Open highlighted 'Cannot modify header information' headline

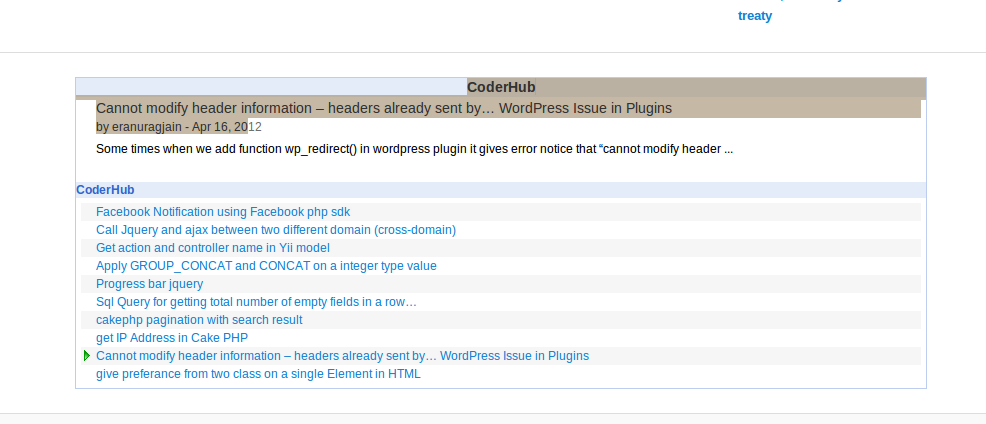384,108
